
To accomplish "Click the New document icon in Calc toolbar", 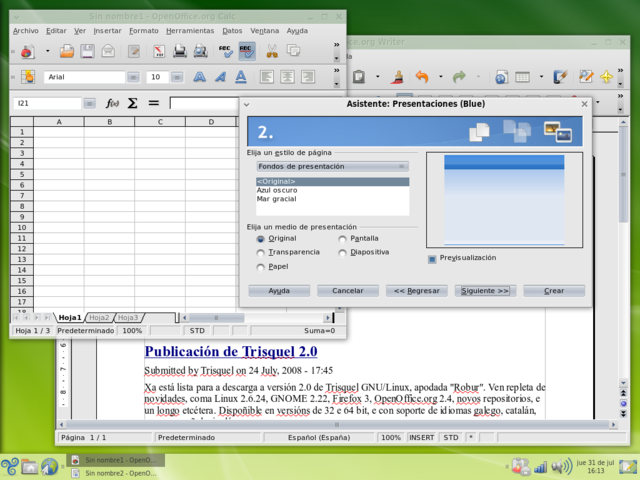I will click(27, 51).
